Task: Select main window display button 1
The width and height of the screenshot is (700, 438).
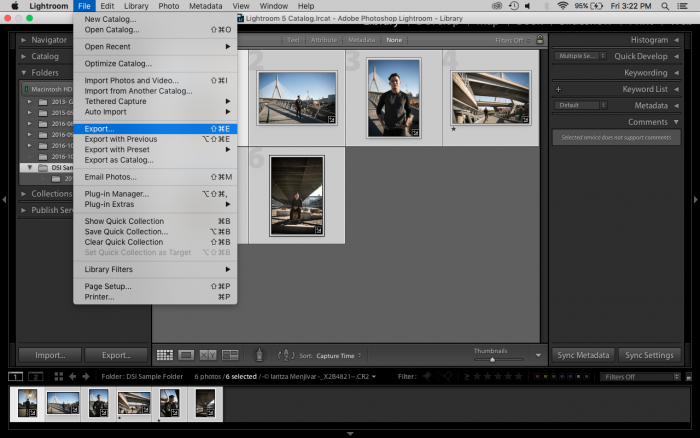Action: click(x=16, y=377)
